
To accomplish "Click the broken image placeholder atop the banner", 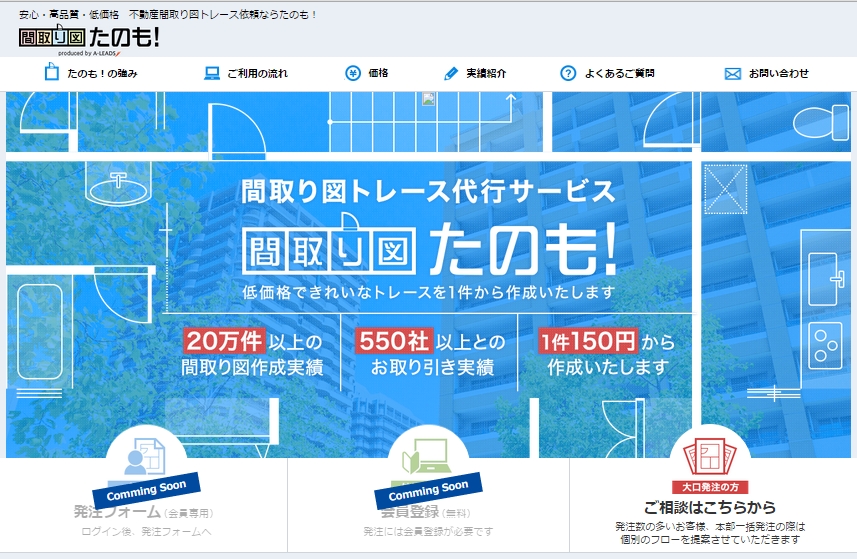I will (429, 98).
